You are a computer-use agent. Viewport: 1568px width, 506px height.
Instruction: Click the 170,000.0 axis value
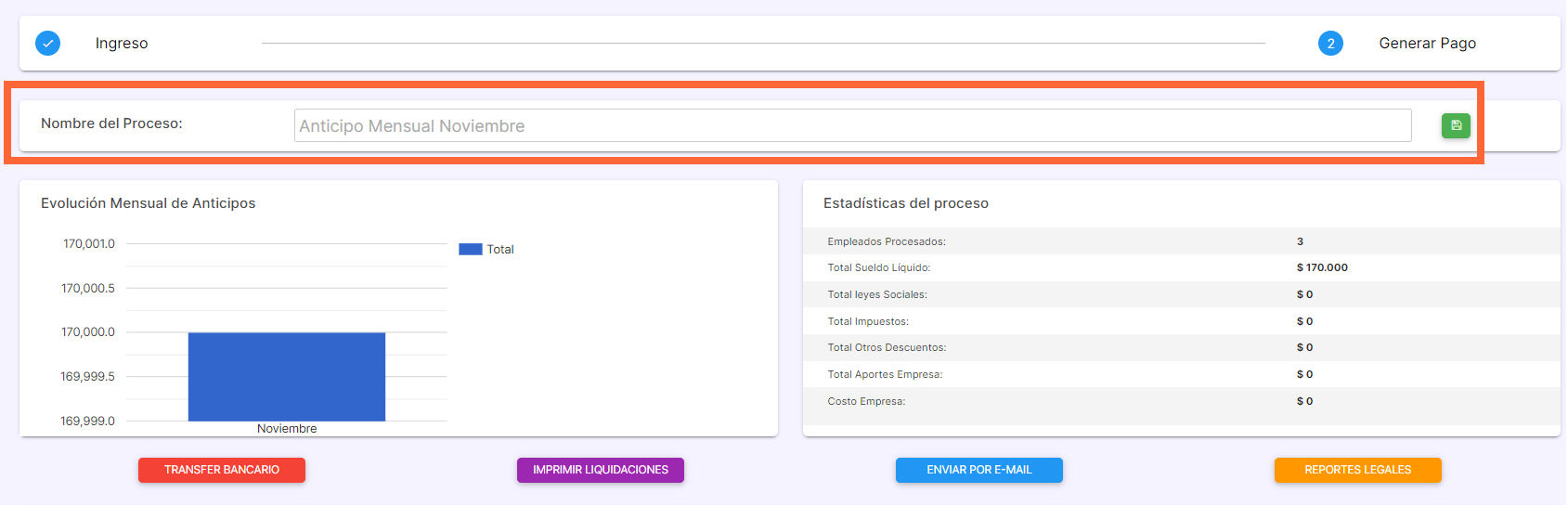click(x=88, y=332)
